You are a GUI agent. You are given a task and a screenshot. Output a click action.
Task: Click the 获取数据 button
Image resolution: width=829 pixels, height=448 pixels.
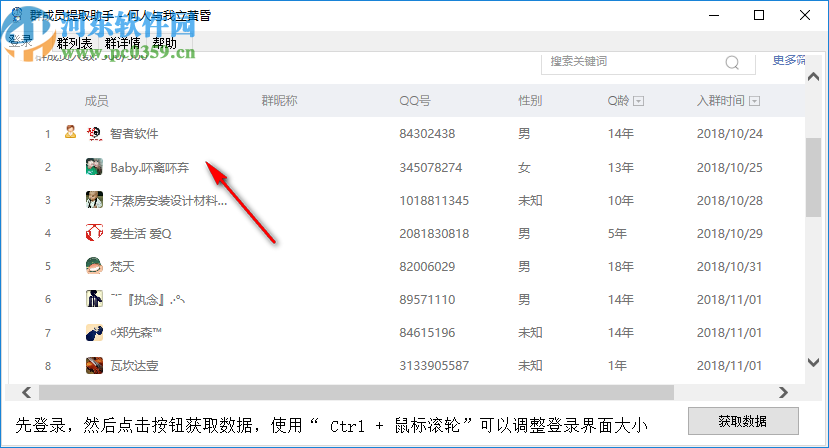coord(743,421)
